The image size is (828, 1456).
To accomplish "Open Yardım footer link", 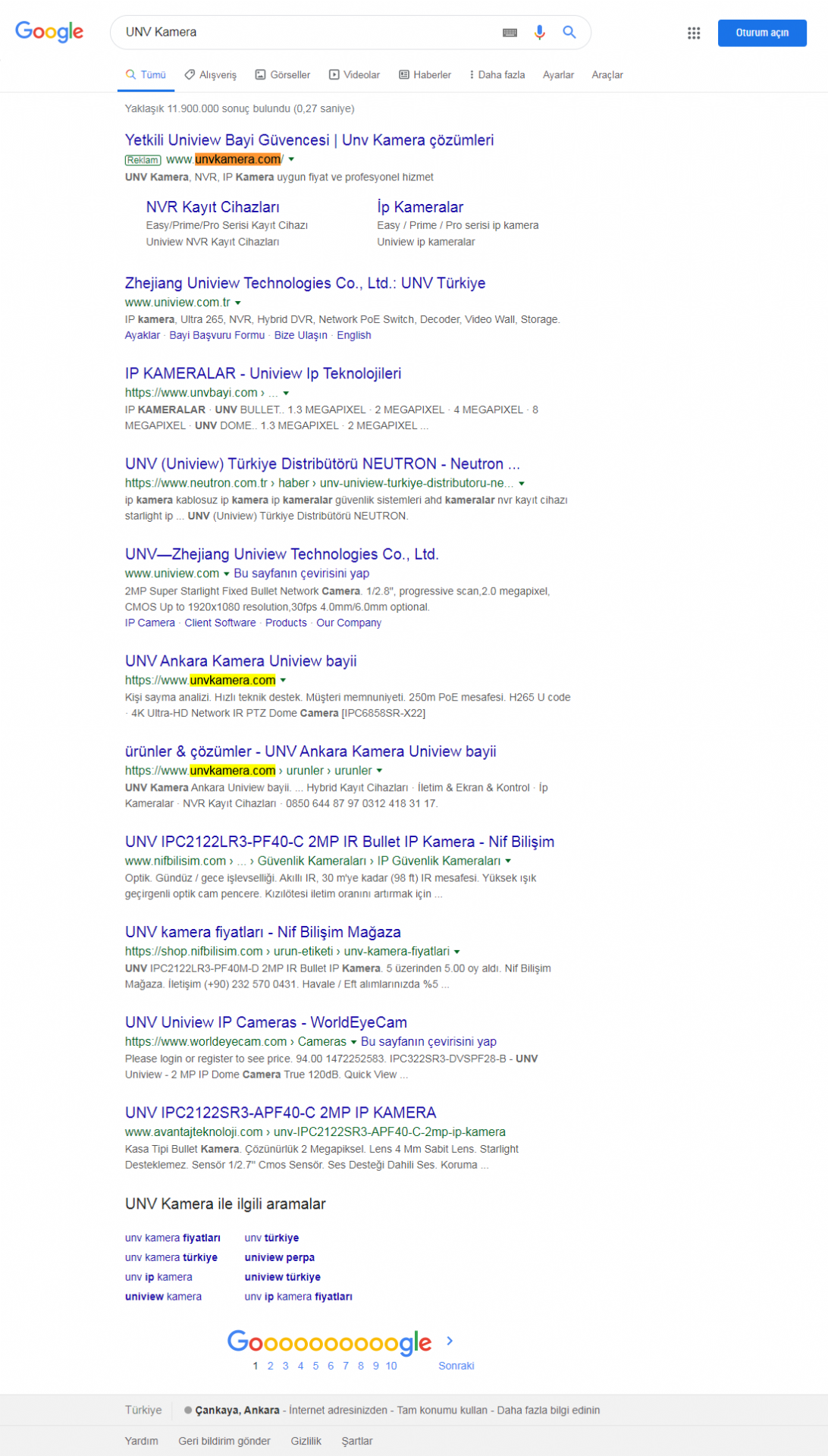I will pyautogui.click(x=142, y=1441).
